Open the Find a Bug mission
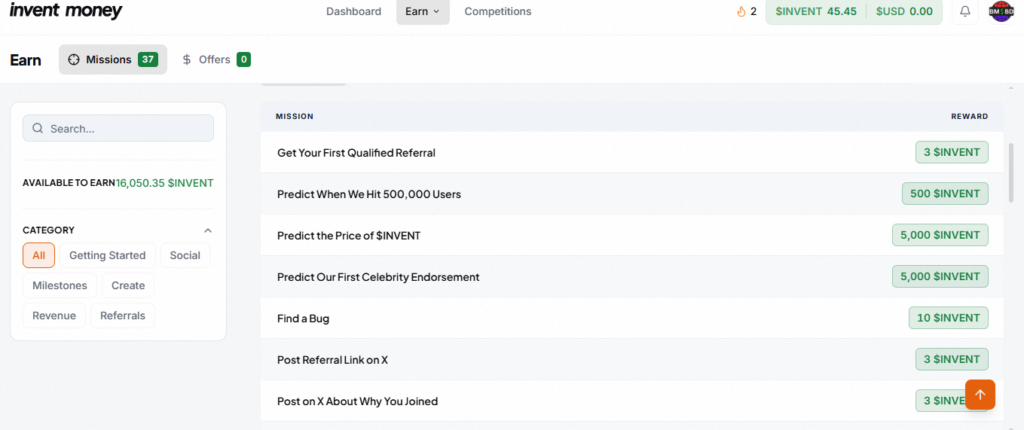This screenshot has width=1024, height=430. click(303, 318)
